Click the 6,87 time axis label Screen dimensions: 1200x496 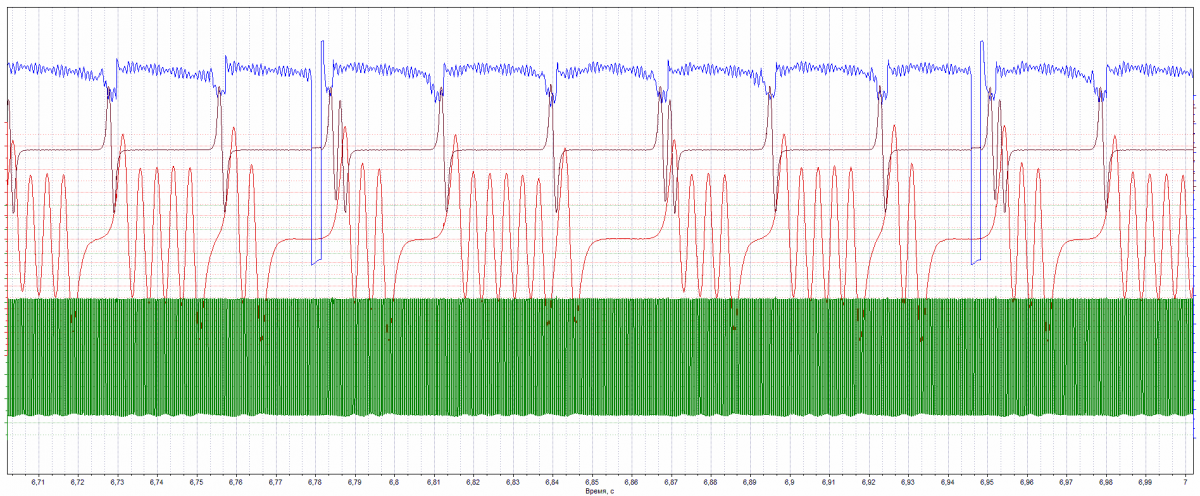671,482
